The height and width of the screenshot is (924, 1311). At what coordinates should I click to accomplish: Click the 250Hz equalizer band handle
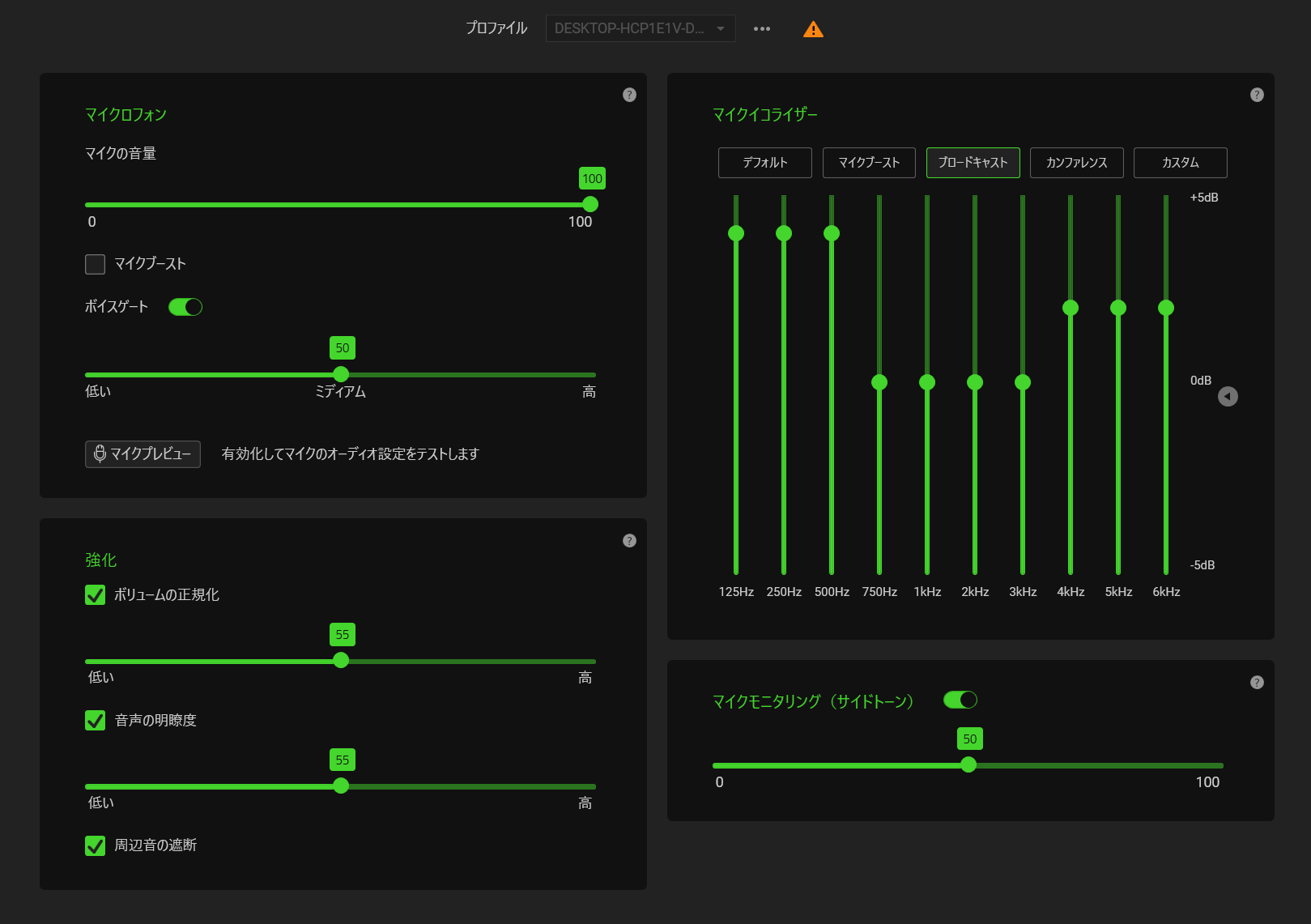pyautogui.click(x=784, y=233)
